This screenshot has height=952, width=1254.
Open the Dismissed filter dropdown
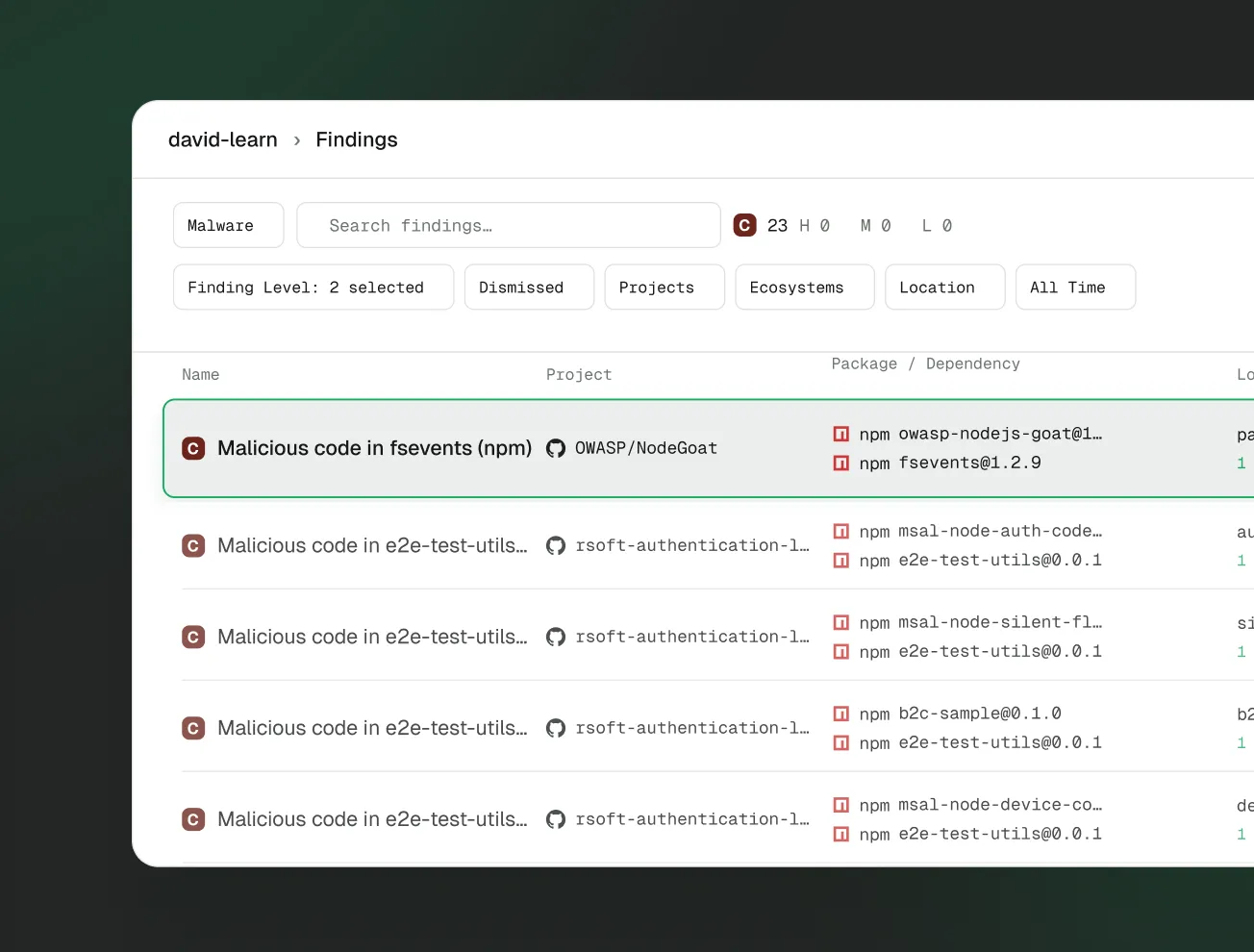click(529, 288)
